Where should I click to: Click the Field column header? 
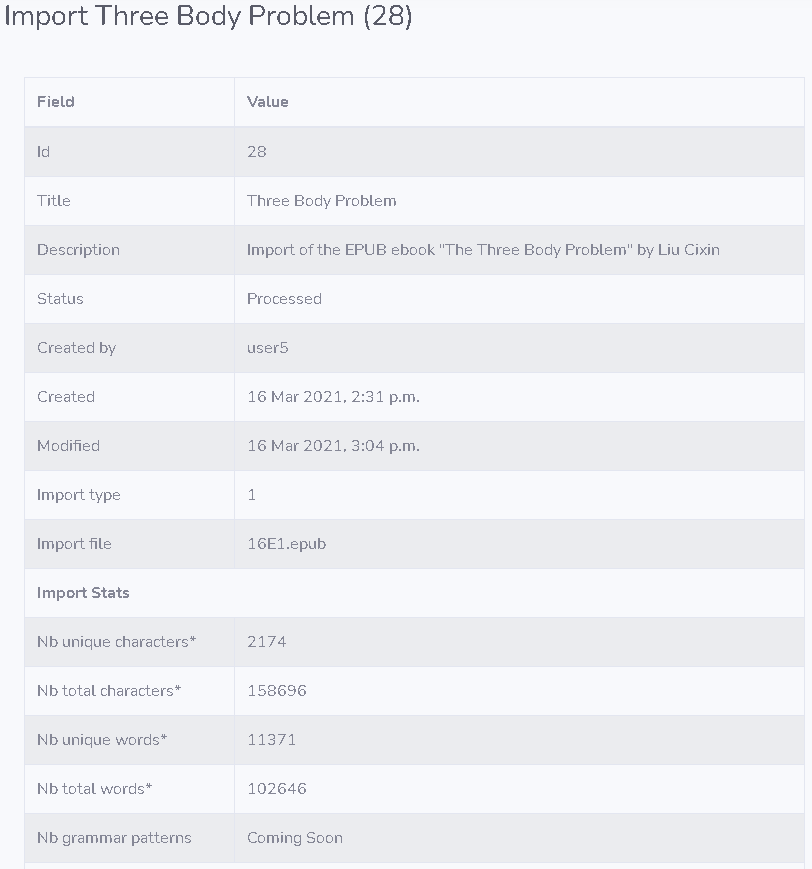[56, 102]
